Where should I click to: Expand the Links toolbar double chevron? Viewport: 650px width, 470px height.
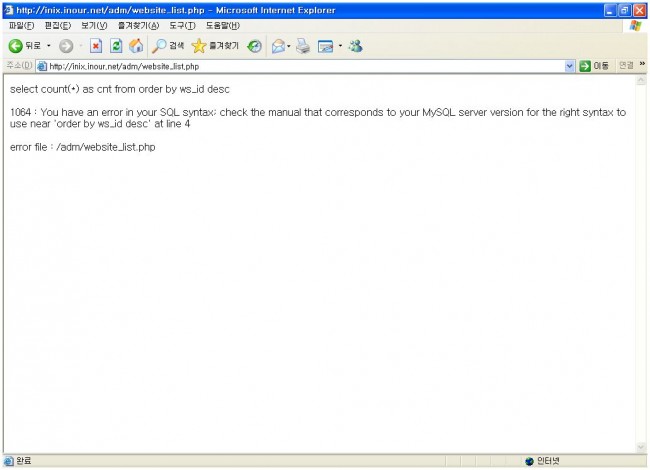[x=642, y=64]
